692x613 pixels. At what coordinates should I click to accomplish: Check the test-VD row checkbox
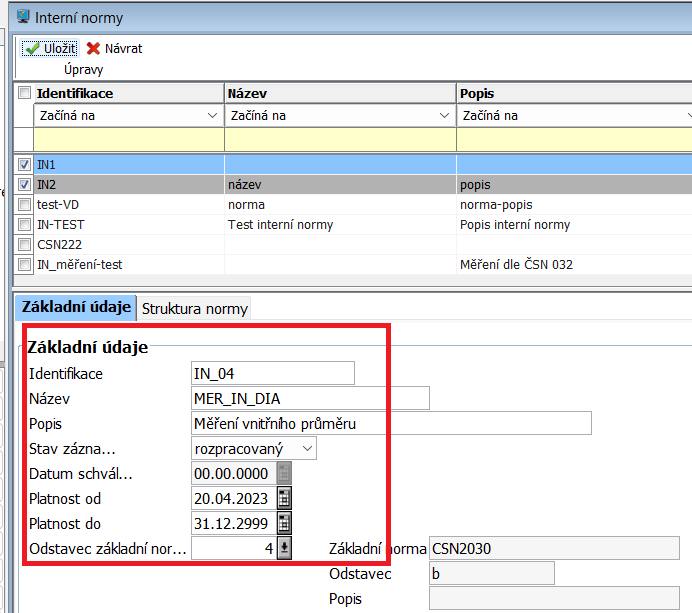pos(24,204)
